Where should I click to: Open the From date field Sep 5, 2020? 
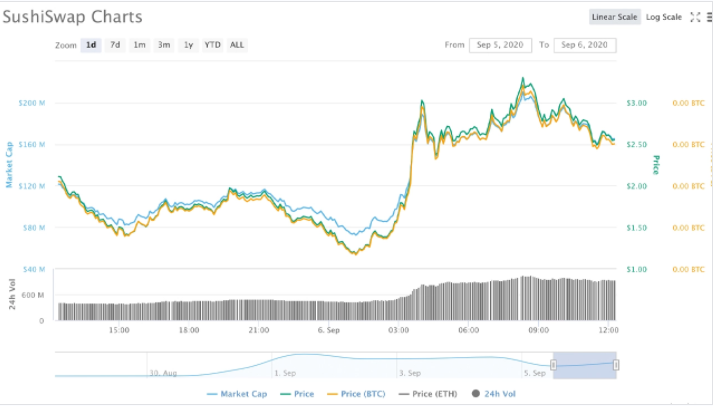(500, 45)
